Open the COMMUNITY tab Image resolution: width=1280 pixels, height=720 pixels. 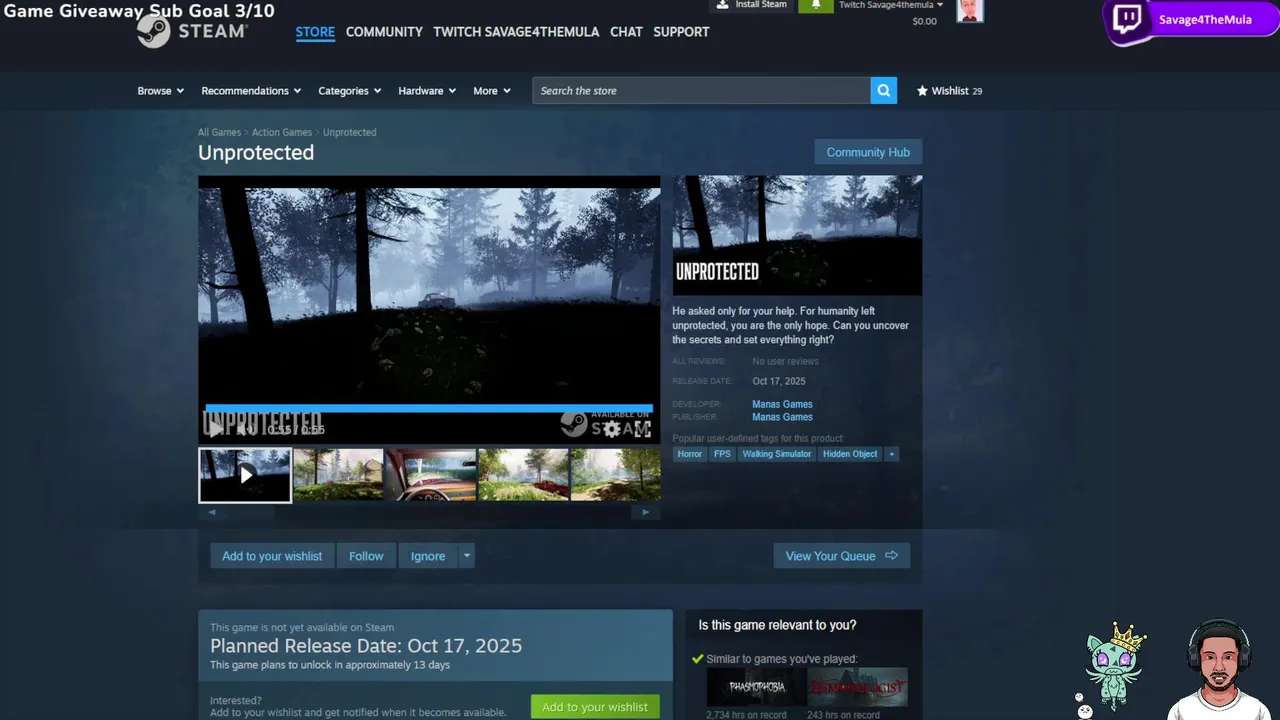click(384, 32)
